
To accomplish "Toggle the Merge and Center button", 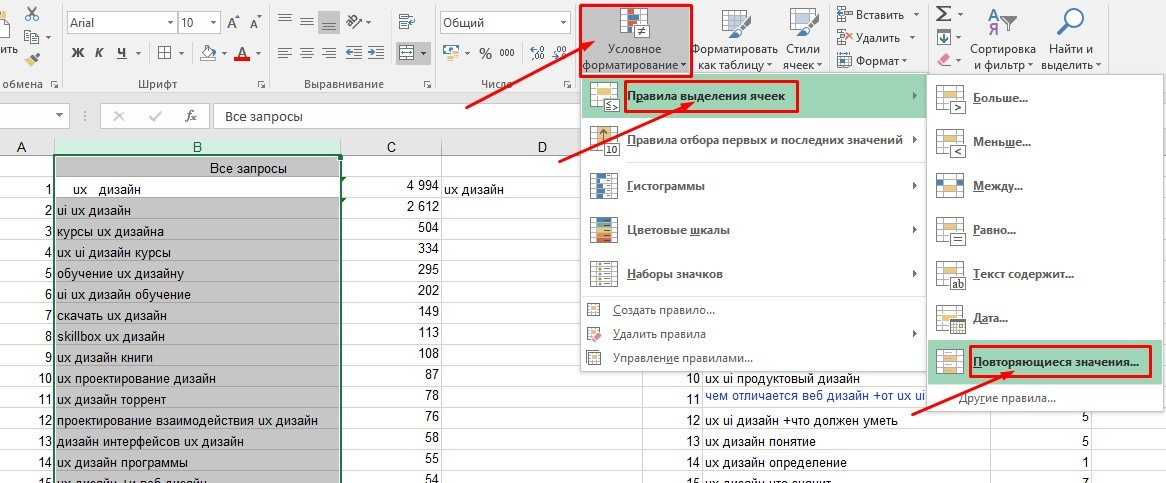I will [407, 53].
